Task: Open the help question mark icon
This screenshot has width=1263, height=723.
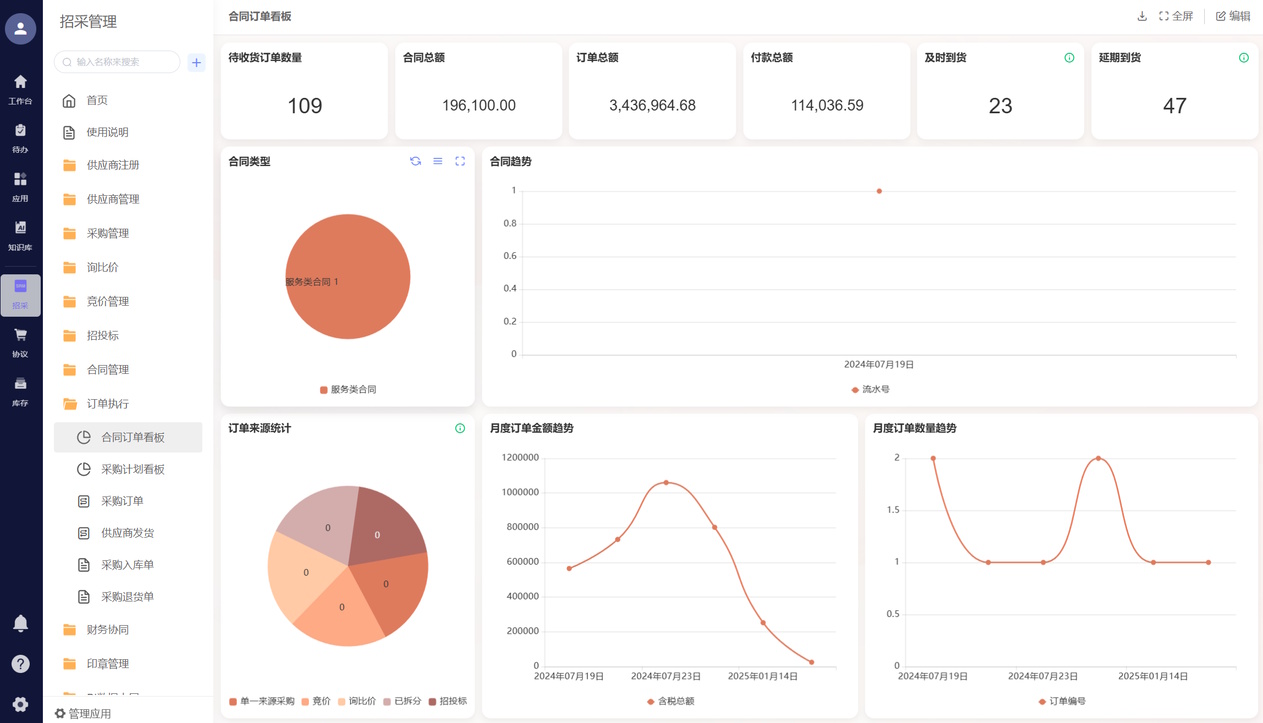Action: pos(20,664)
